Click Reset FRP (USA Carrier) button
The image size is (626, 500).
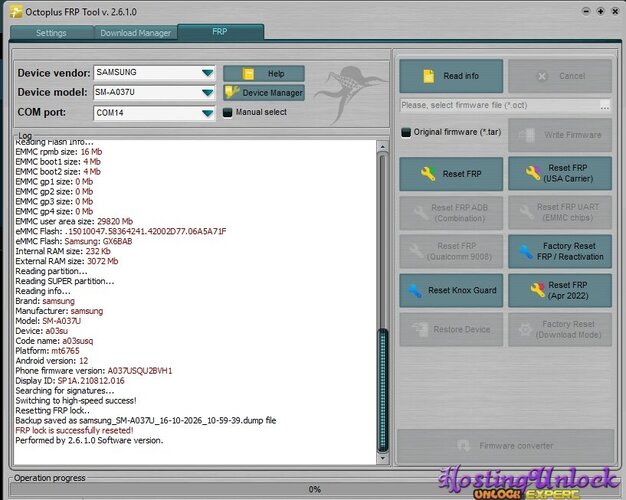(560, 173)
